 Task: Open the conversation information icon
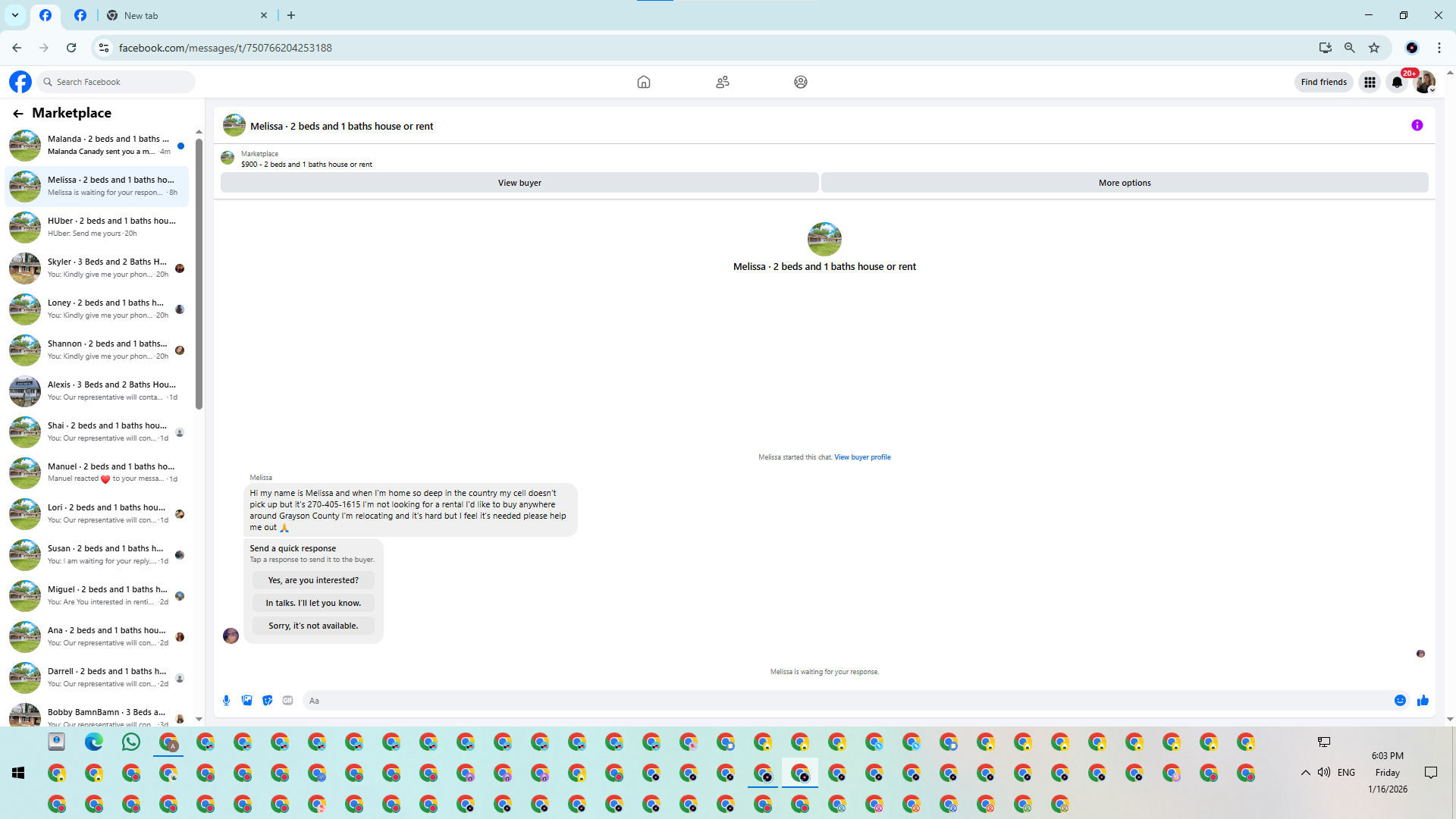[x=1417, y=126]
